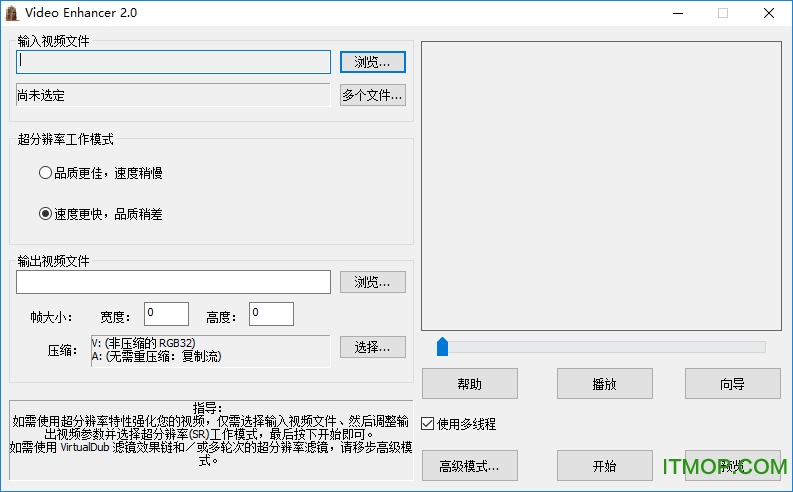Select 品质更佳，速度稍慢 quality mode

45,173
